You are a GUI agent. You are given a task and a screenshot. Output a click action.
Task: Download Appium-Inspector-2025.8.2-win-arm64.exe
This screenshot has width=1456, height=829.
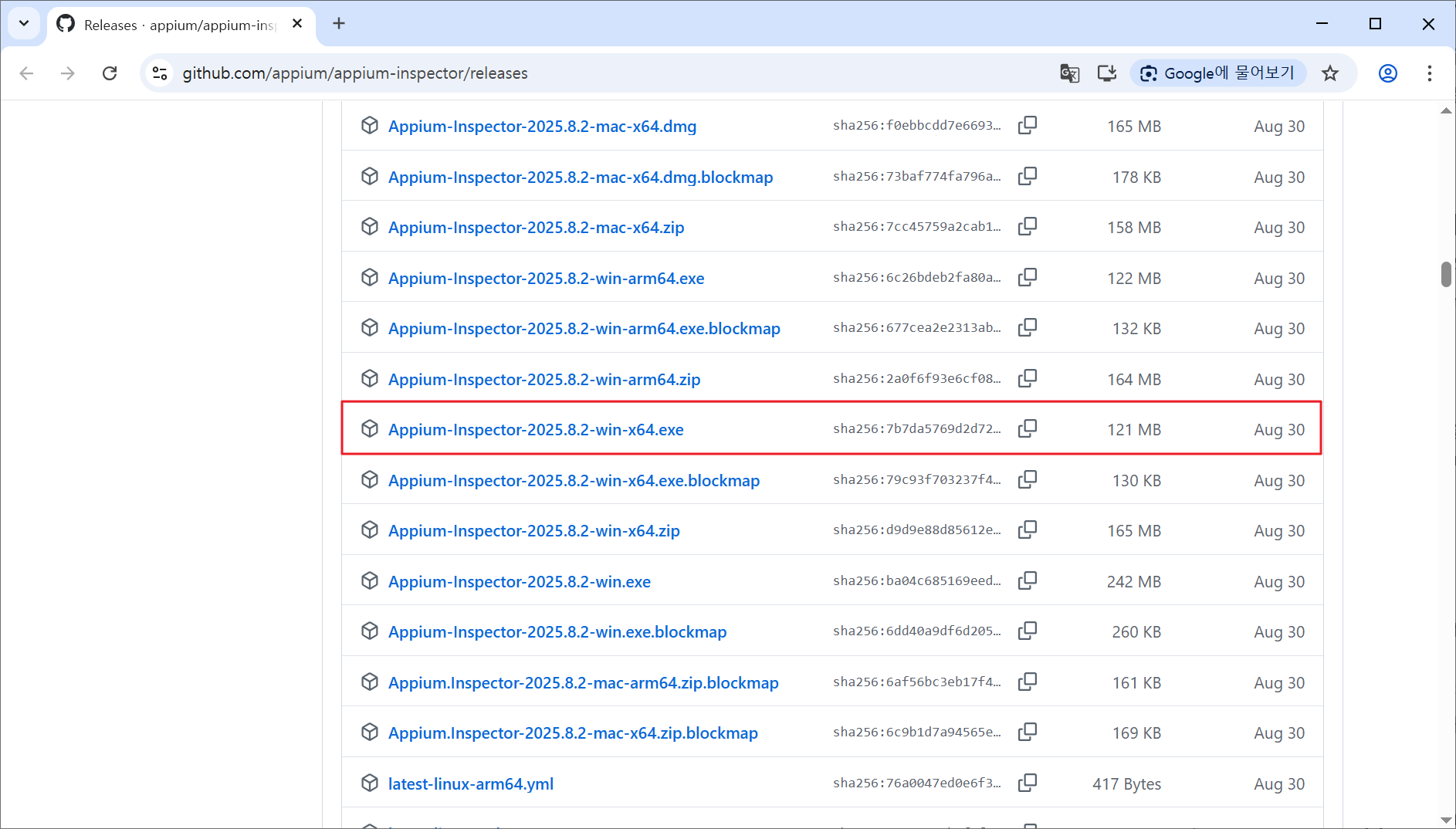[x=546, y=278]
